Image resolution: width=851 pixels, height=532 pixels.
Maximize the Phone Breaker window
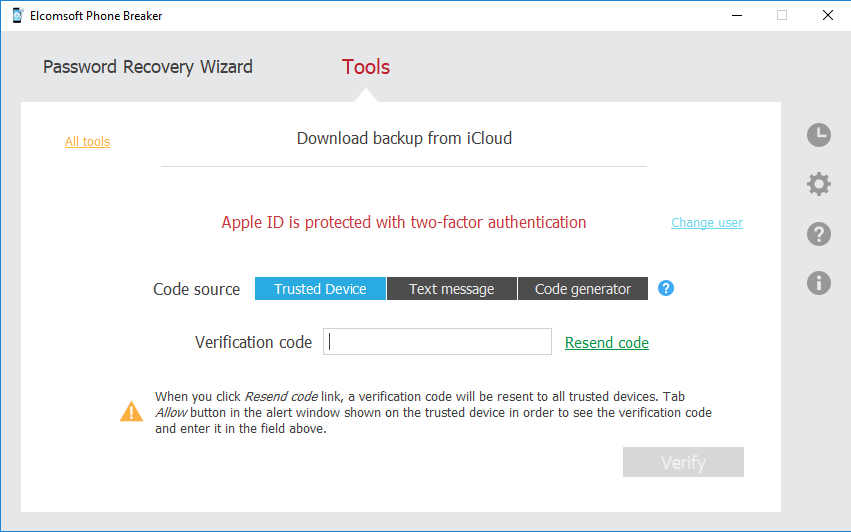pyautogui.click(x=781, y=15)
